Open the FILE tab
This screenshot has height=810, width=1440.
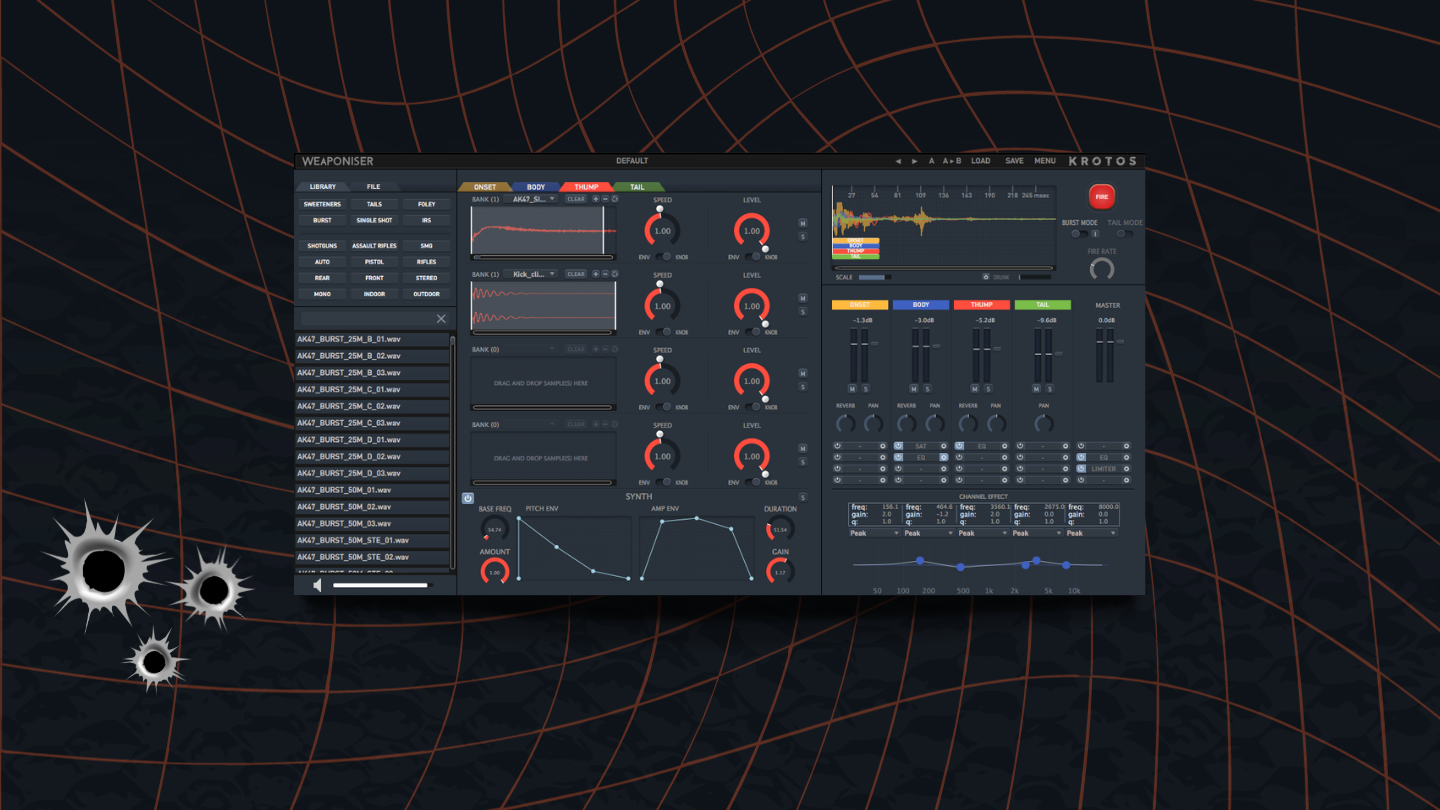point(373,187)
